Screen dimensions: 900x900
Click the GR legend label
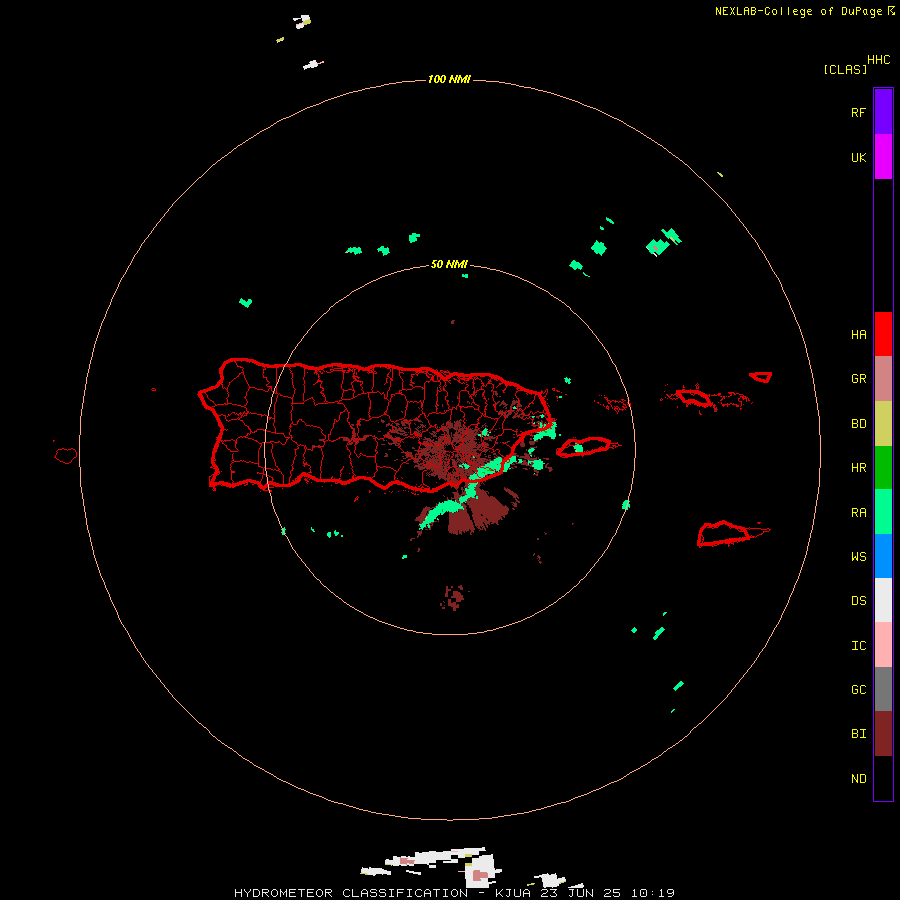[858, 379]
